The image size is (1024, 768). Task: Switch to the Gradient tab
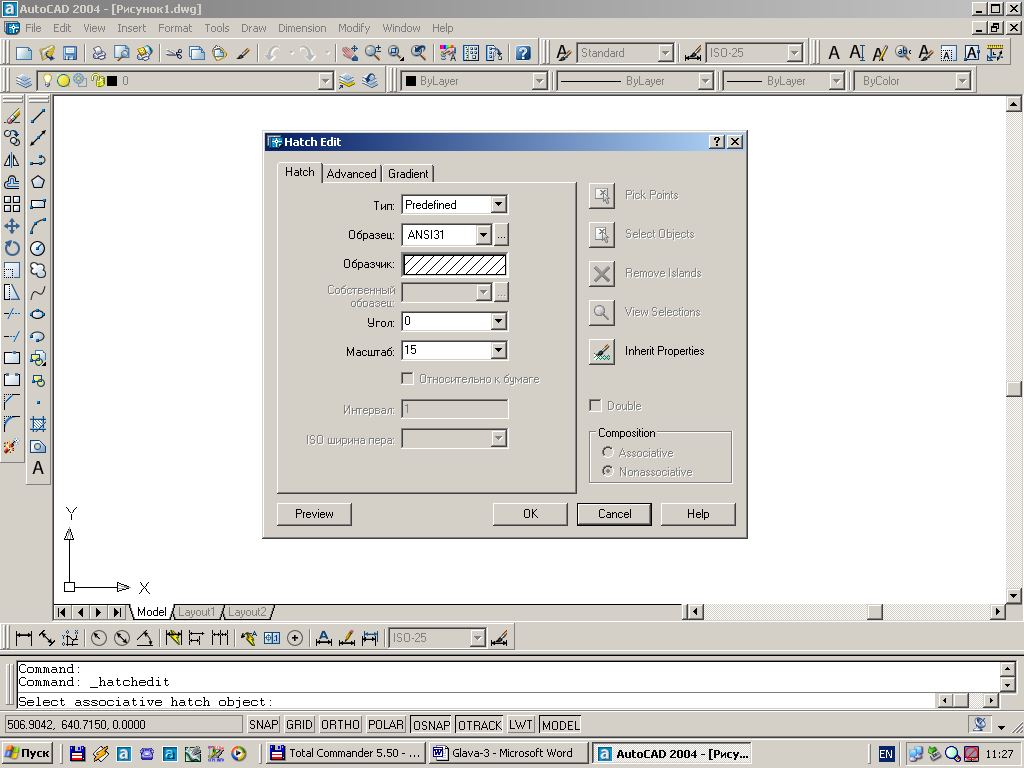(408, 174)
